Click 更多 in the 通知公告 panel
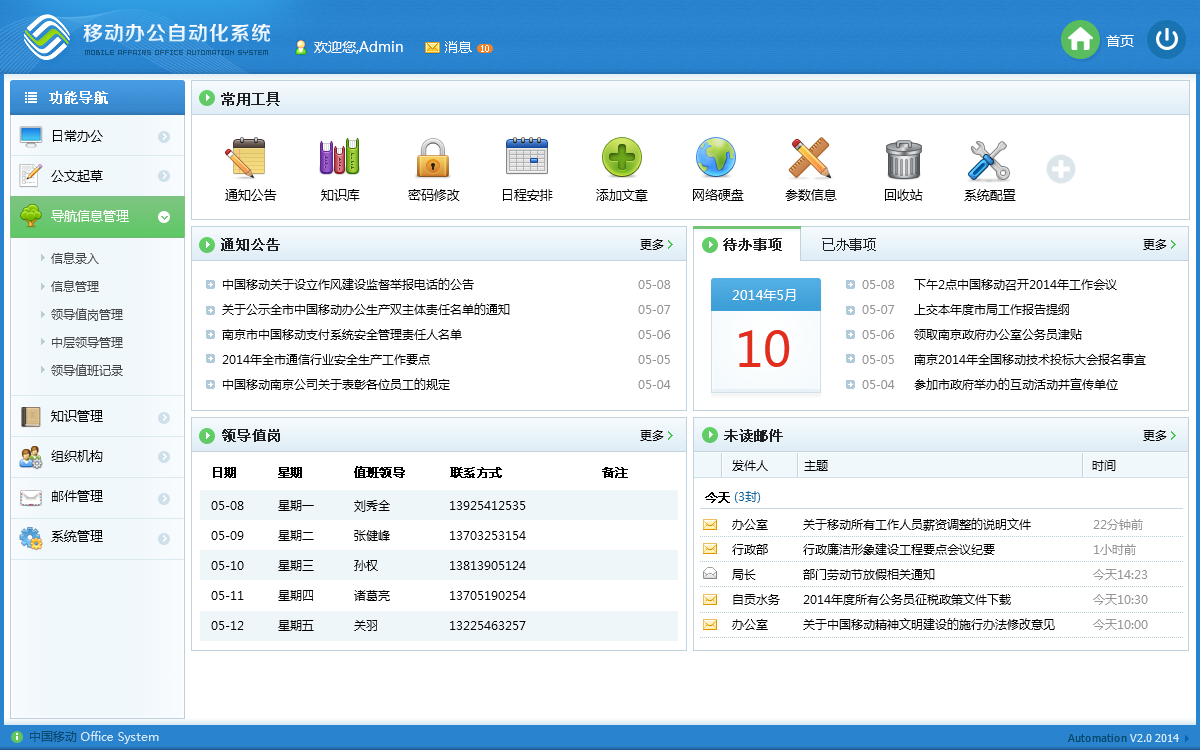The image size is (1200, 750). click(x=656, y=244)
